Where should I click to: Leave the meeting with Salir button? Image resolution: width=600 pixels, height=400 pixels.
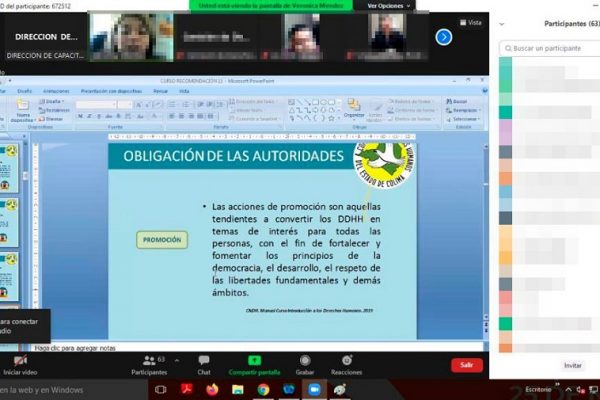pyautogui.click(x=466, y=365)
